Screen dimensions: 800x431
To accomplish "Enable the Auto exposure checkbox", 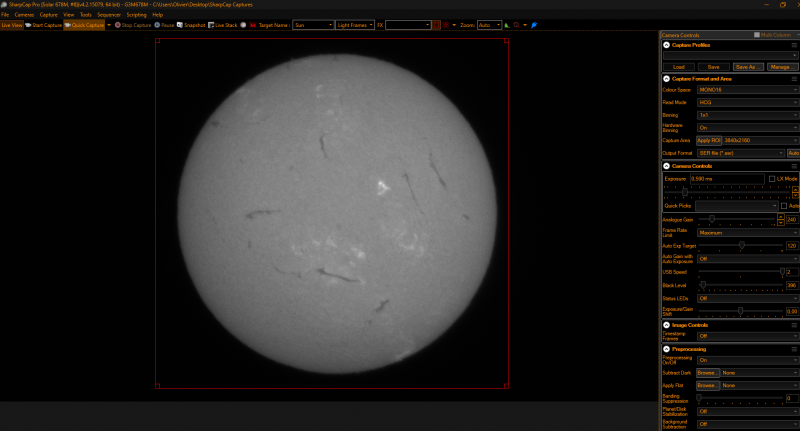I will tap(784, 206).
